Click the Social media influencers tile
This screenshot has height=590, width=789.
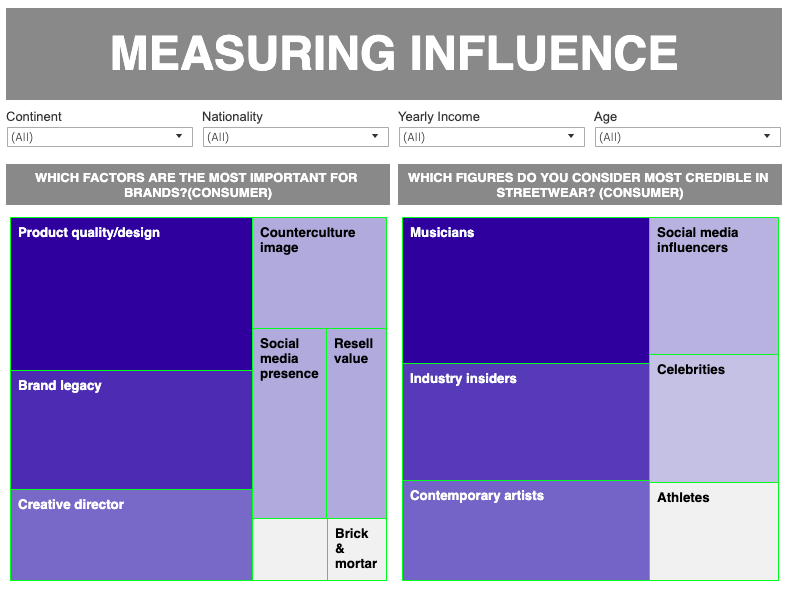[713, 286]
